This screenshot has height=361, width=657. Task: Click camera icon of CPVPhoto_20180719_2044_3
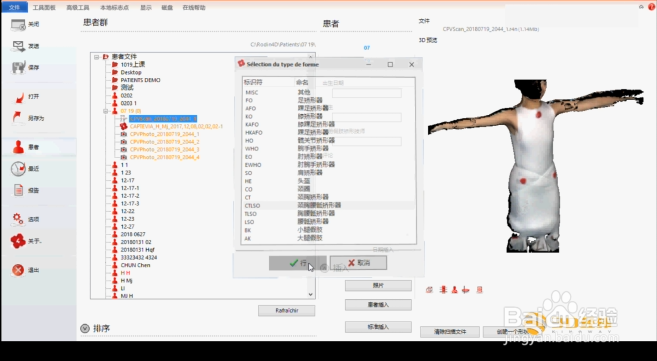124,150
